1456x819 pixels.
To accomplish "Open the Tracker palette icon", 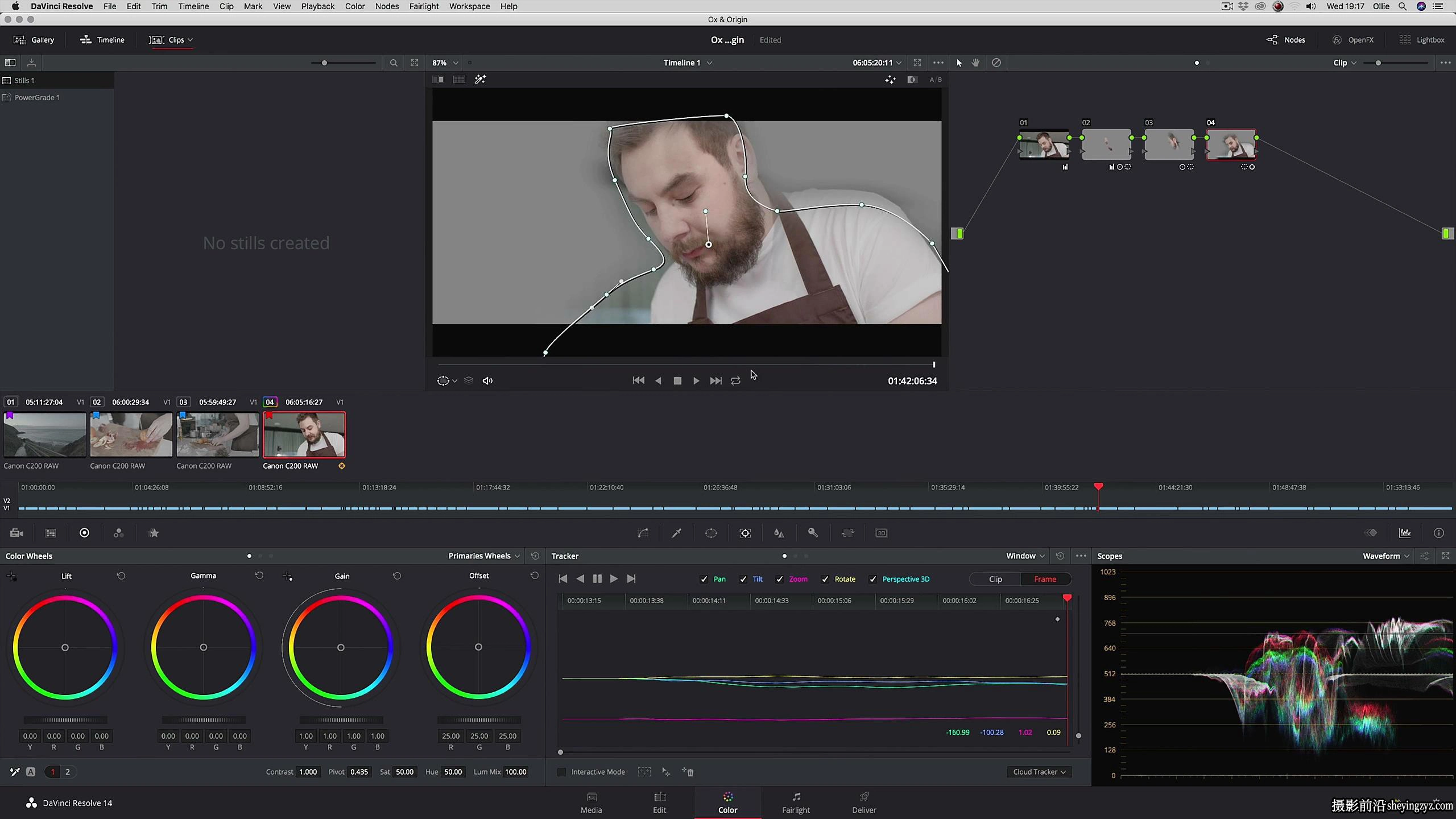I will point(745,533).
